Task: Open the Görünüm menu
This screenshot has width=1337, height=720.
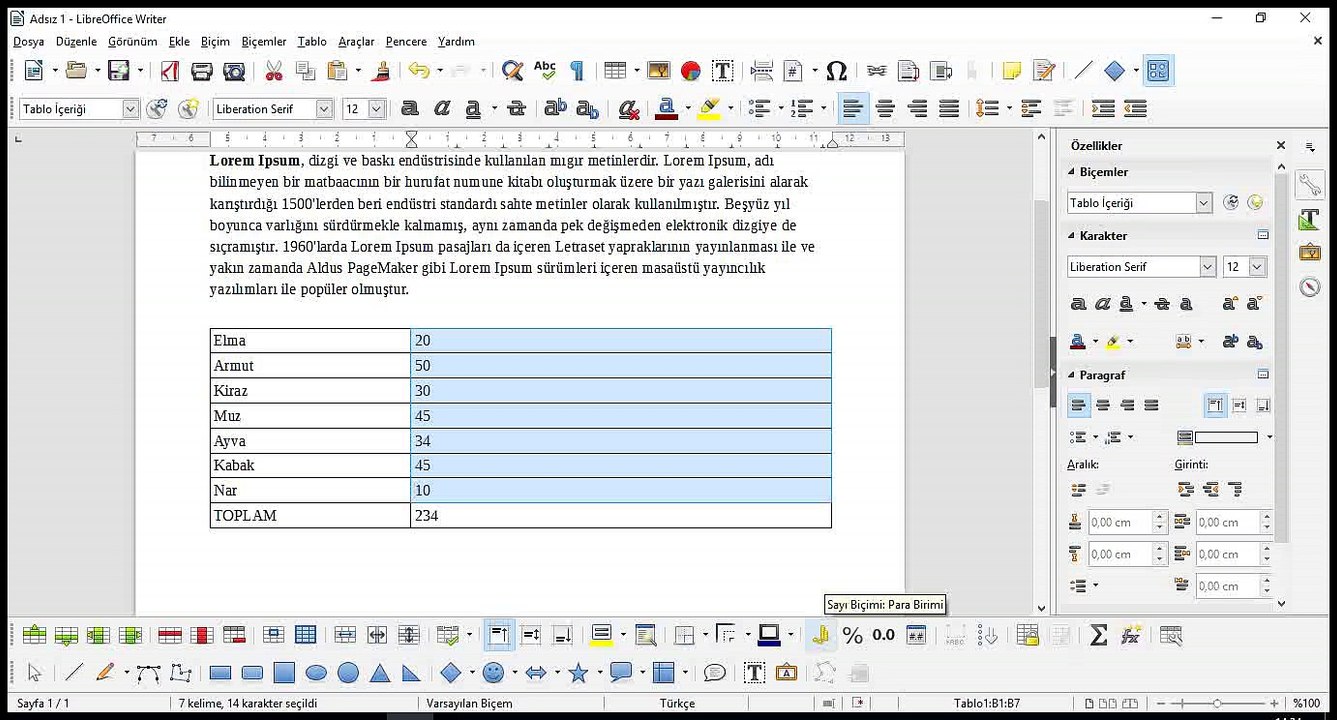Action: pos(133,41)
